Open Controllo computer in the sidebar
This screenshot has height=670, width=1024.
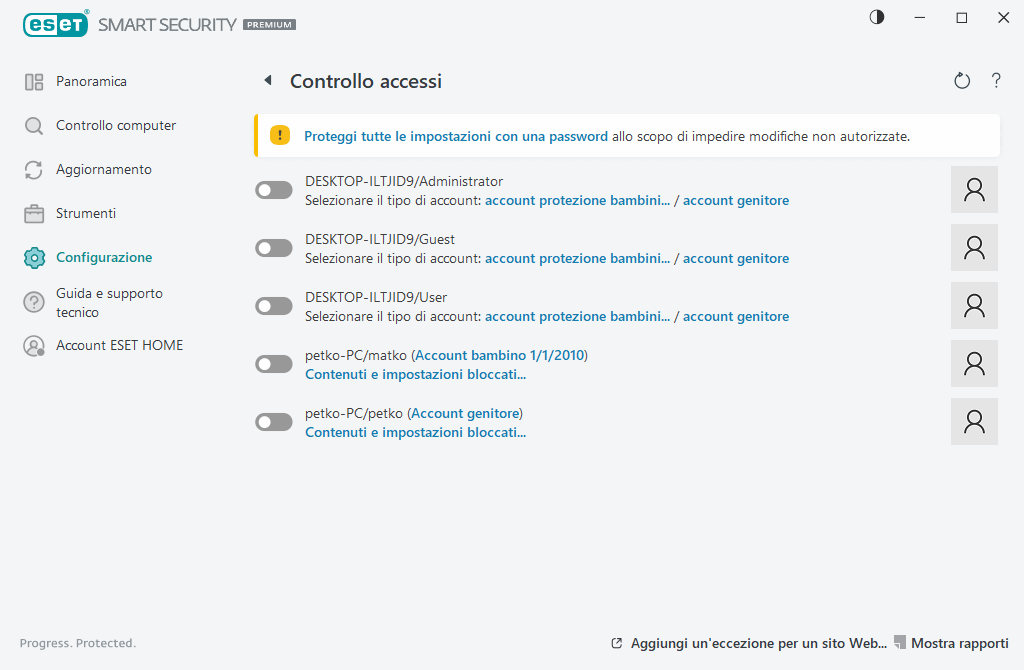(115, 126)
